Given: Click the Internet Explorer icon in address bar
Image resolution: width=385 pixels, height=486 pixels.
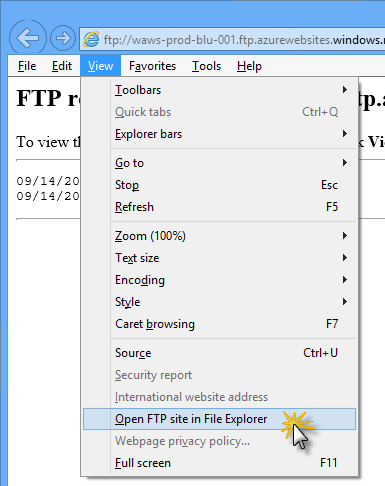Looking at the screenshot, I should click(x=91, y=39).
